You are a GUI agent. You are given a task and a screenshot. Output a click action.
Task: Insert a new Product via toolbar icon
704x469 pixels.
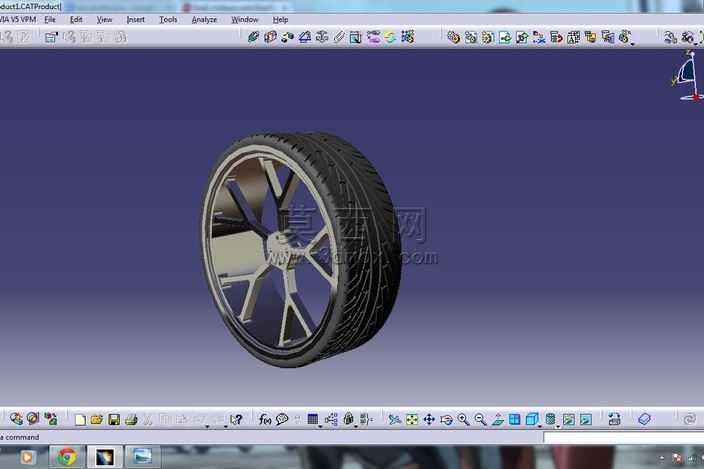pyautogui.click(x=471, y=38)
